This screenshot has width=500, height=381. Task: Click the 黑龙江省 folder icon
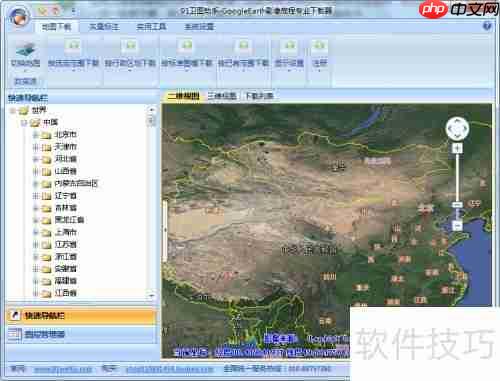coord(46,220)
